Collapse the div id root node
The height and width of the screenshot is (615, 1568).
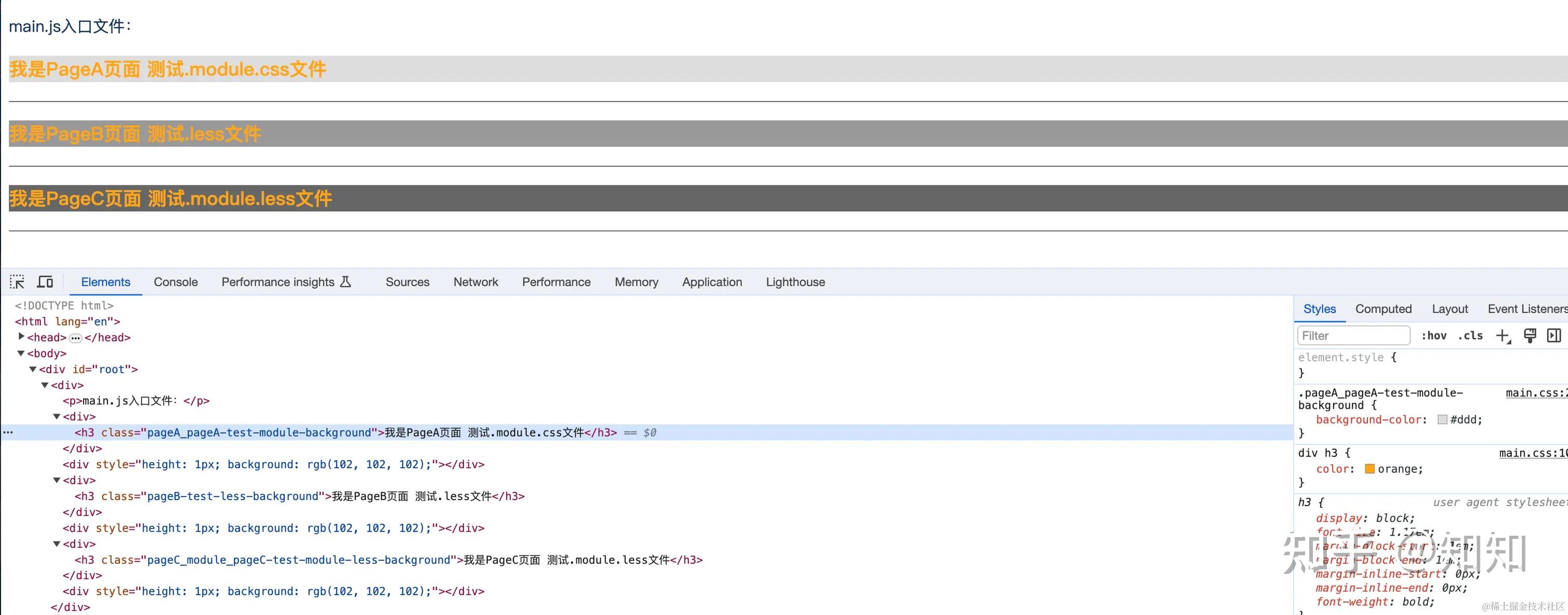pyautogui.click(x=33, y=369)
